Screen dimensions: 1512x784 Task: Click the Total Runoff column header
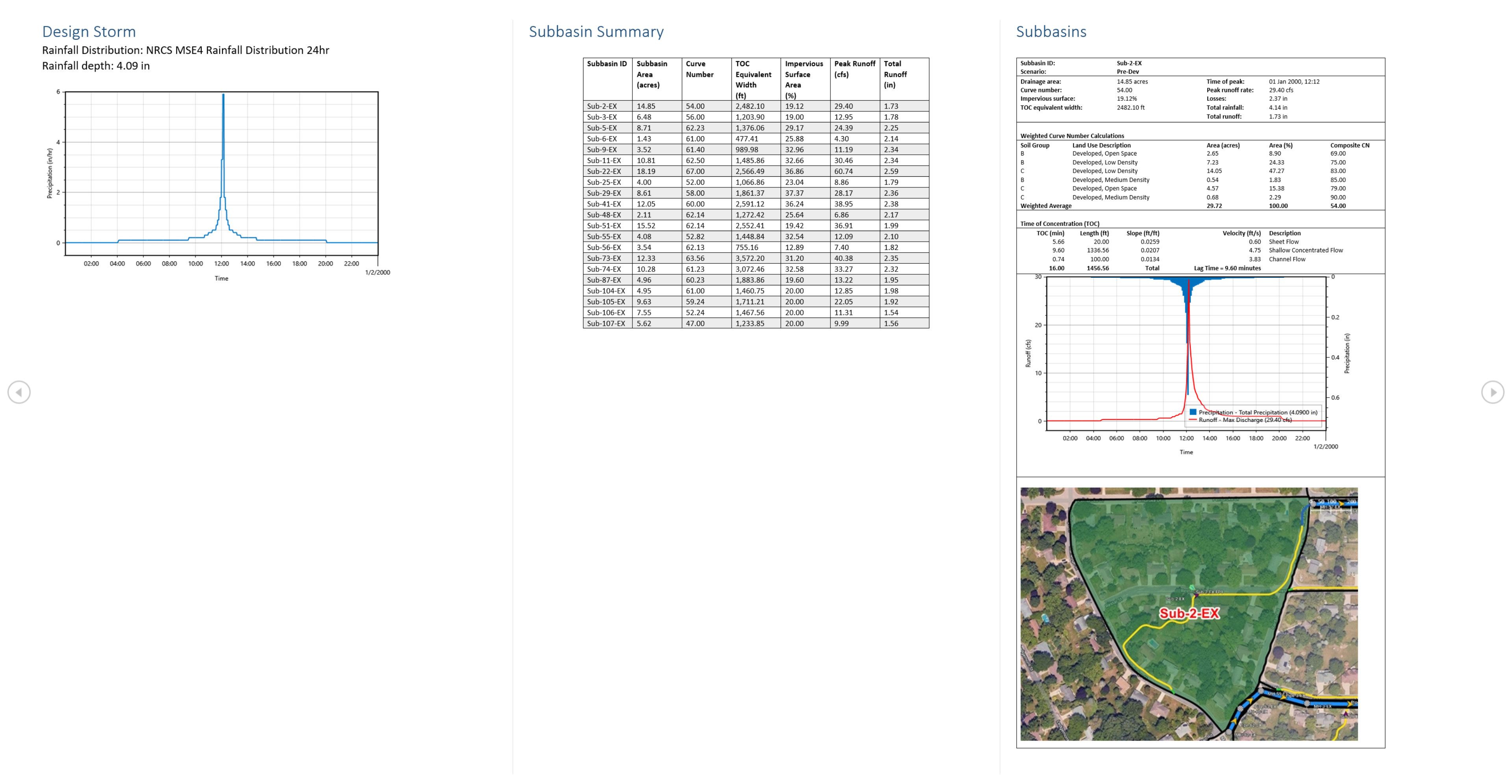pyautogui.click(x=895, y=74)
